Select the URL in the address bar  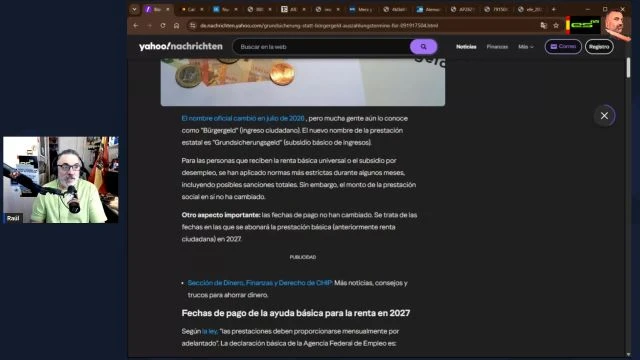pyautogui.click(x=319, y=25)
